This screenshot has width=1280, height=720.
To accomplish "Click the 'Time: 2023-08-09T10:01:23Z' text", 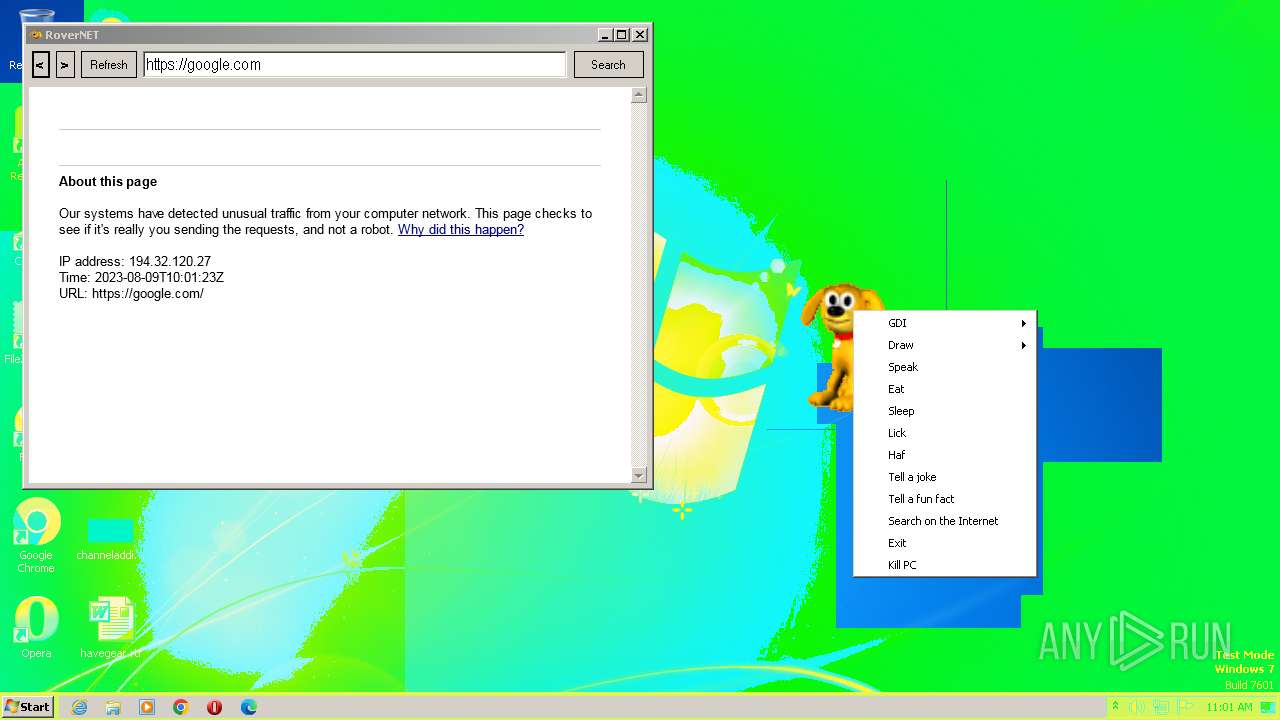I will coord(141,278).
